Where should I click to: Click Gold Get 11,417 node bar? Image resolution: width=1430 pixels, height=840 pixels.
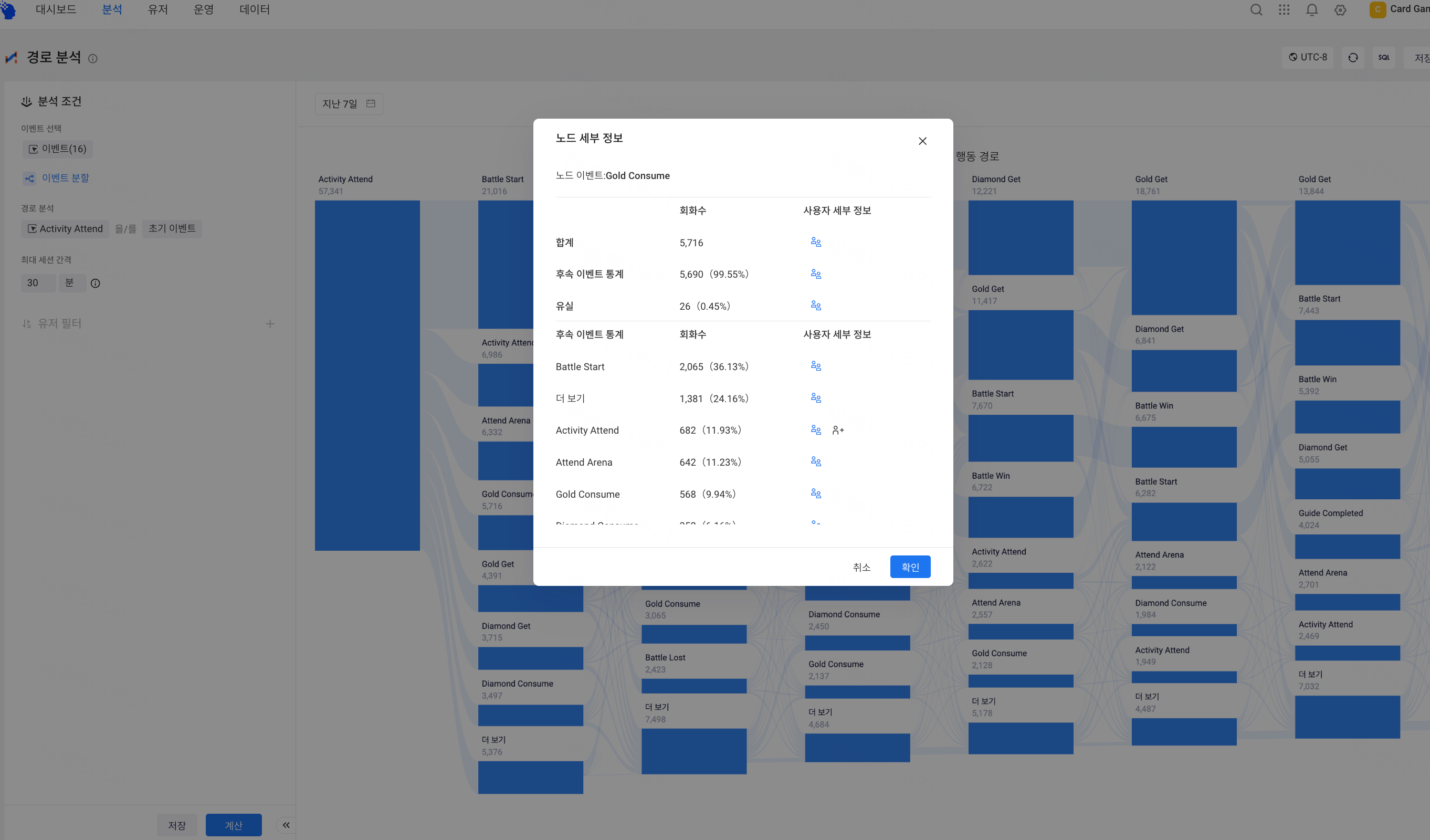click(1021, 345)
